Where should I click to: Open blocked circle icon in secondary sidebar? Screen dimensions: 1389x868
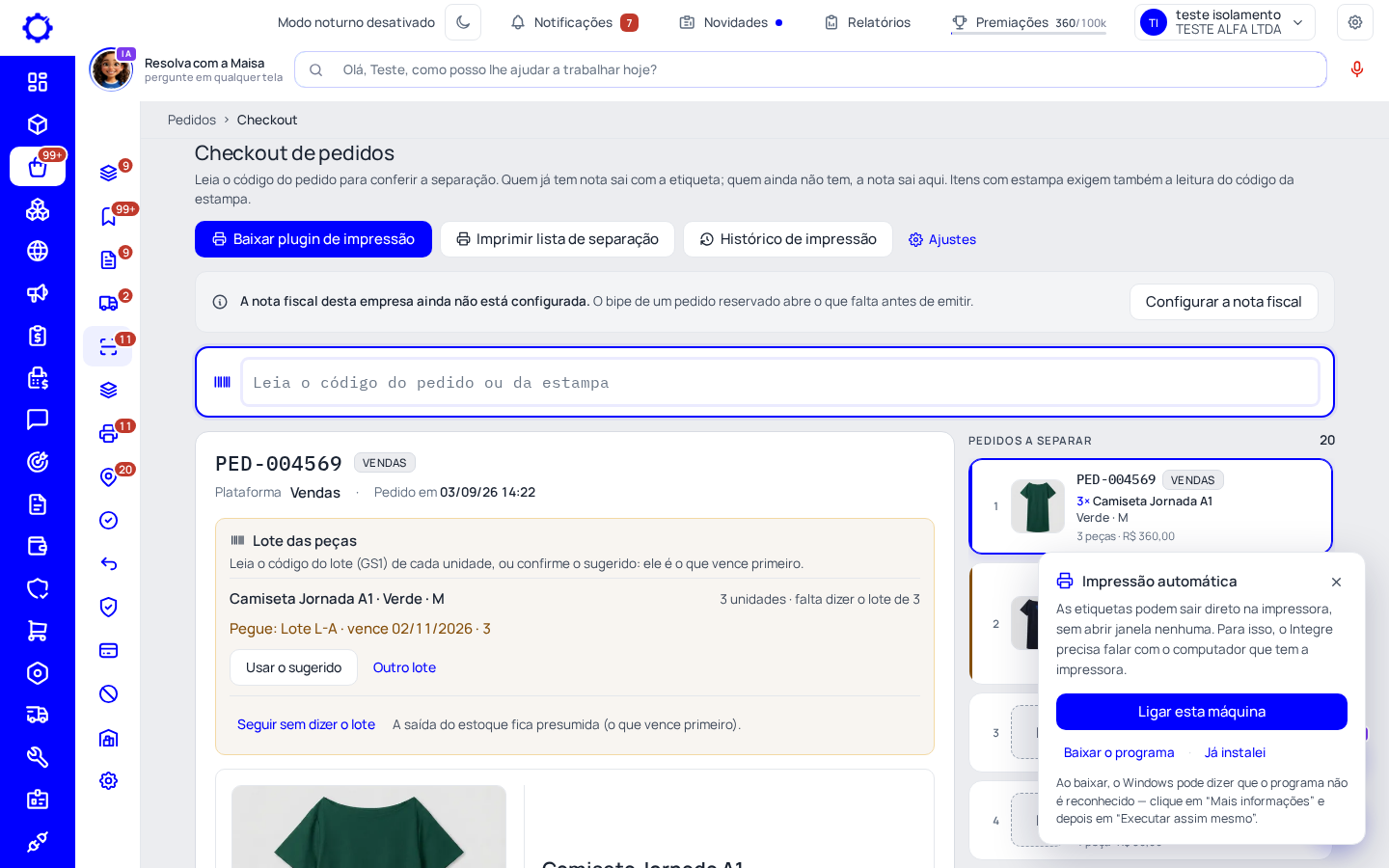109,693
